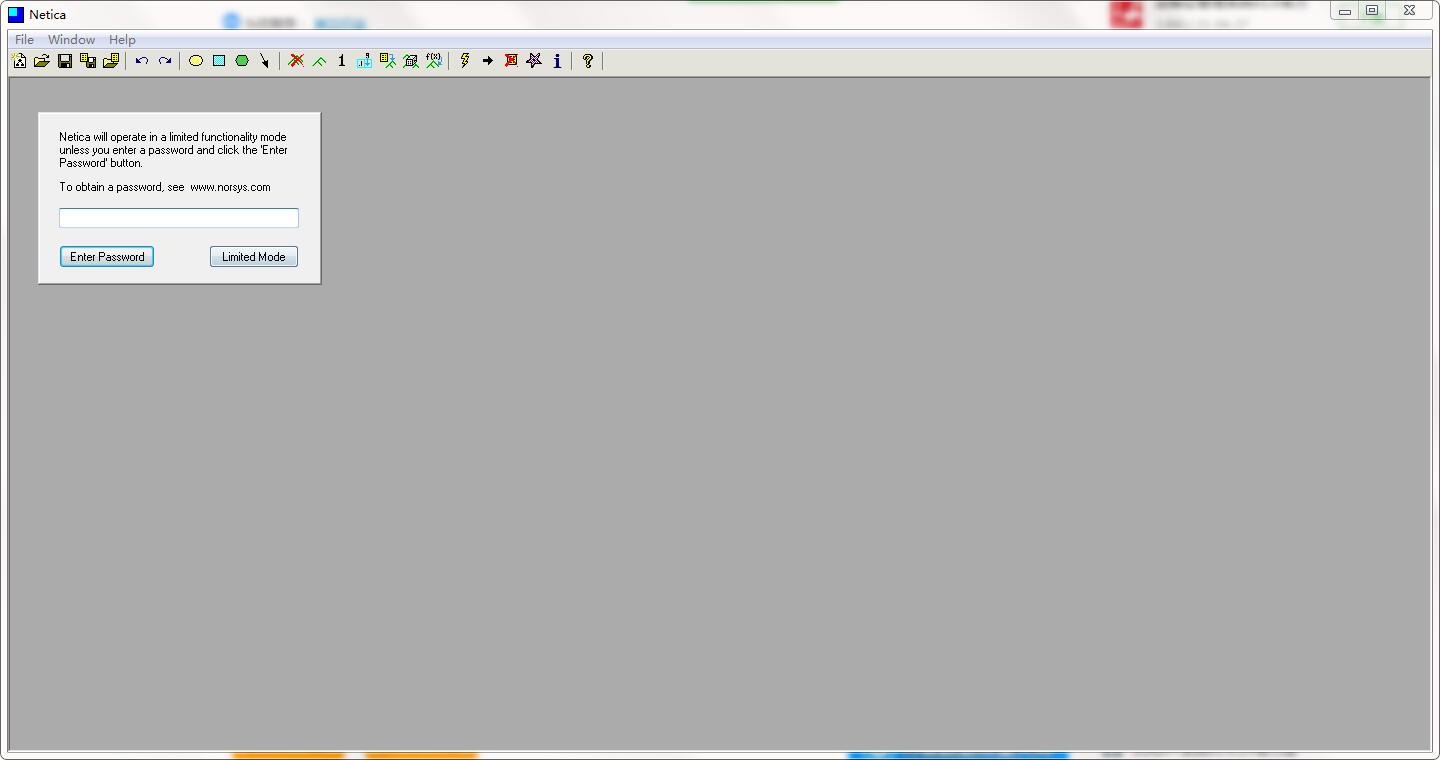Open a file using the folder icon
1440x760 pixels.
click(x=42, y=61)
